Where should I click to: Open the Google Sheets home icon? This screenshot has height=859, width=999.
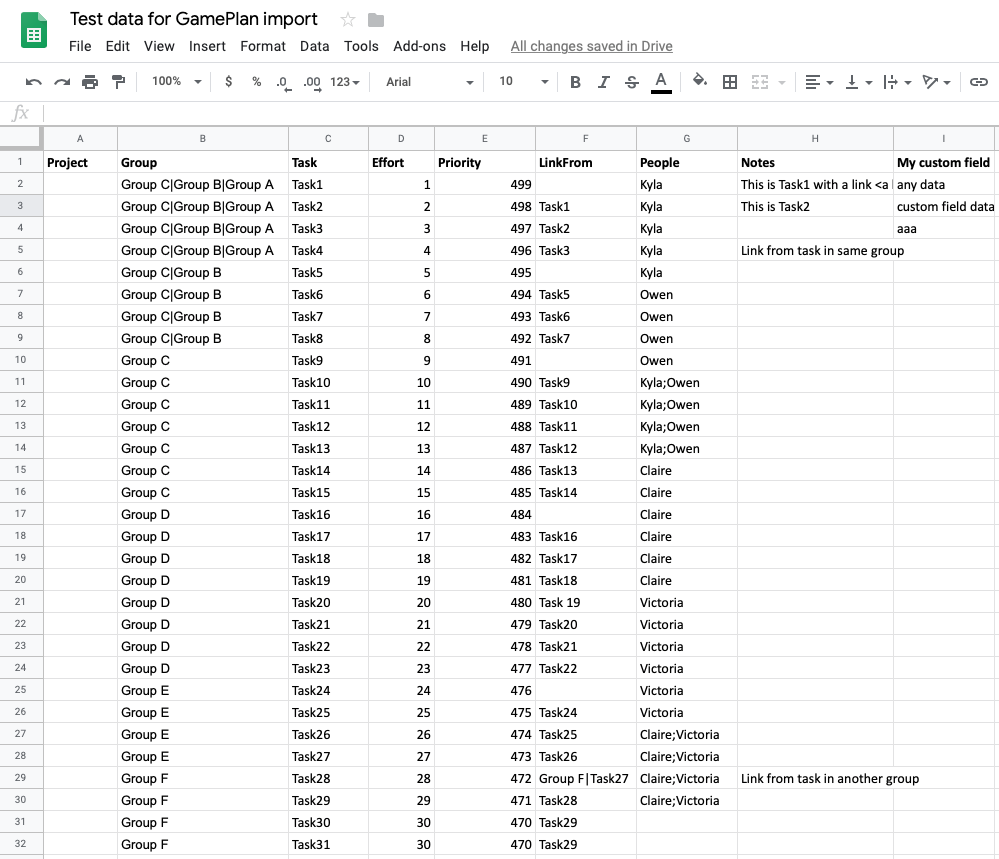(34, 30)
